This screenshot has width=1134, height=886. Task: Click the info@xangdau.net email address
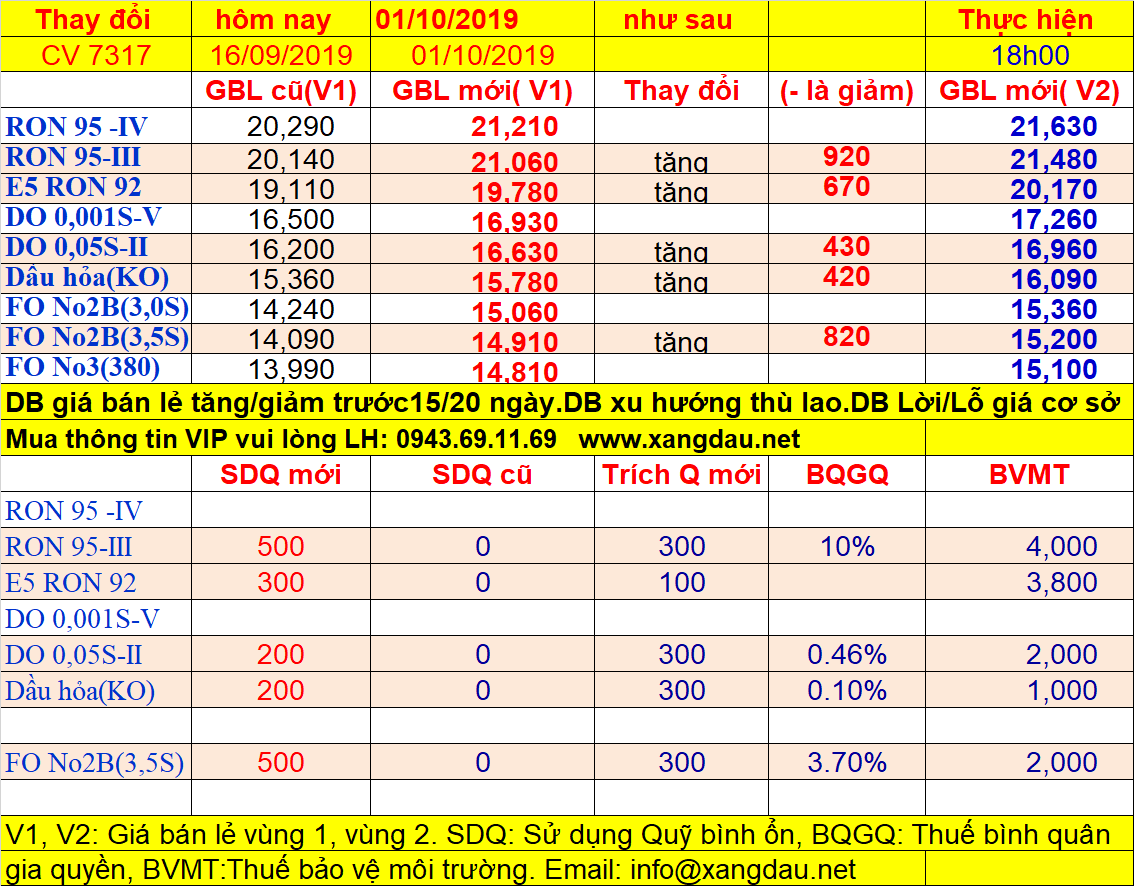tap(743, 869)
